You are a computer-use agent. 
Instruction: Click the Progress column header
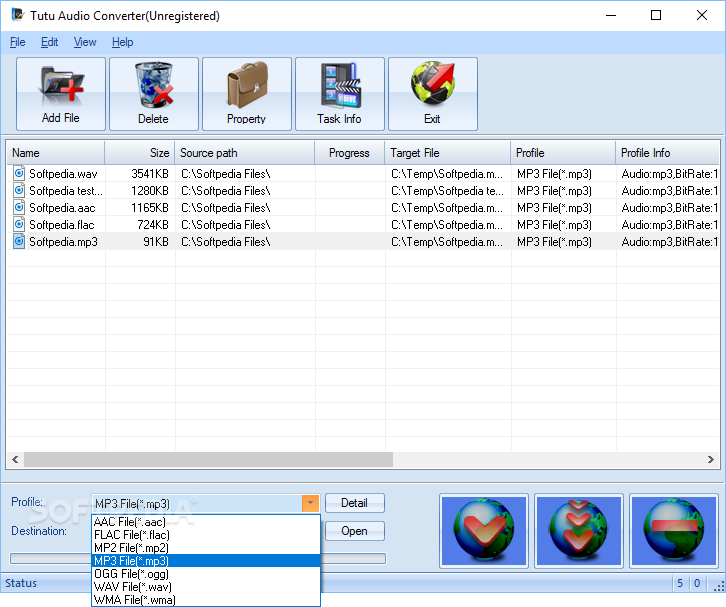pyautogui.click(x=350, y=153)
